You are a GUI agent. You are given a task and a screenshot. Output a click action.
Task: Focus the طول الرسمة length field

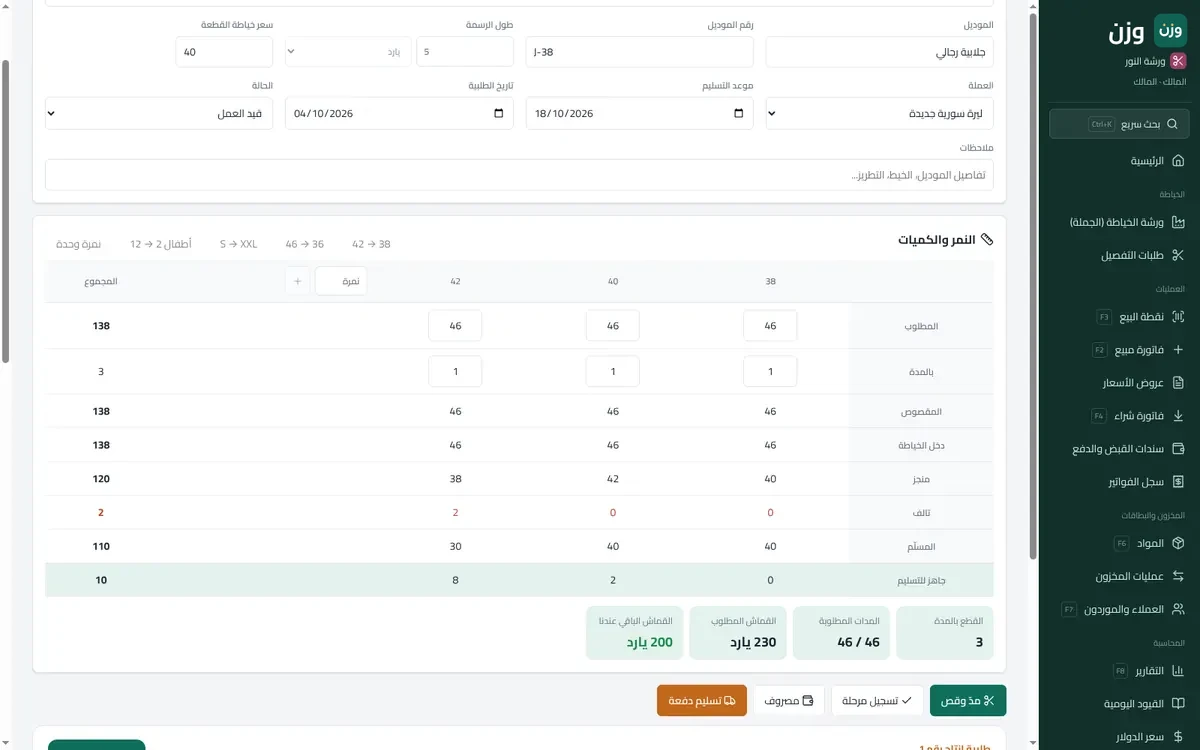(465, 52)
